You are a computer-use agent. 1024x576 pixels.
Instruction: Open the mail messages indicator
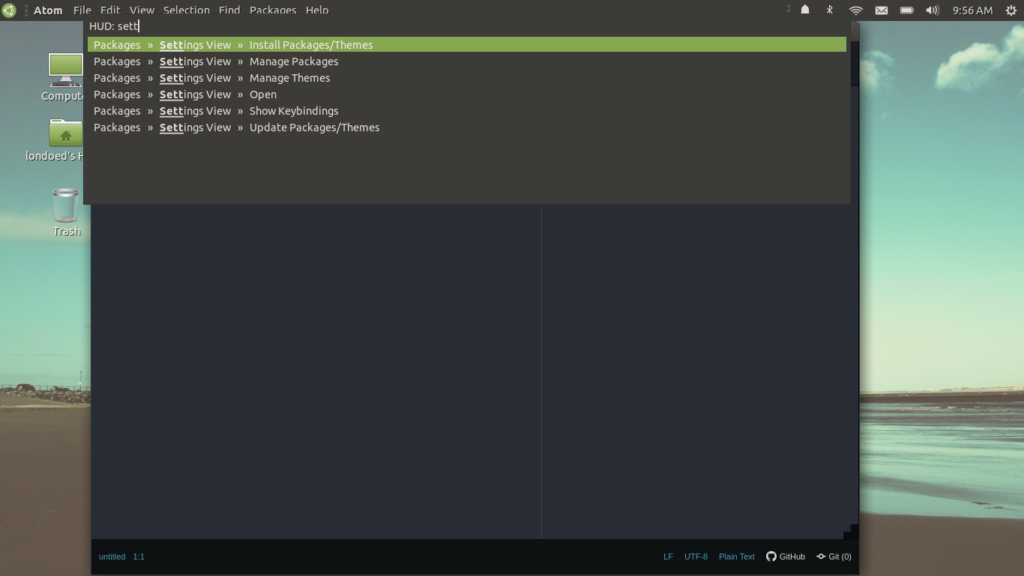click(x=881, y=10)
